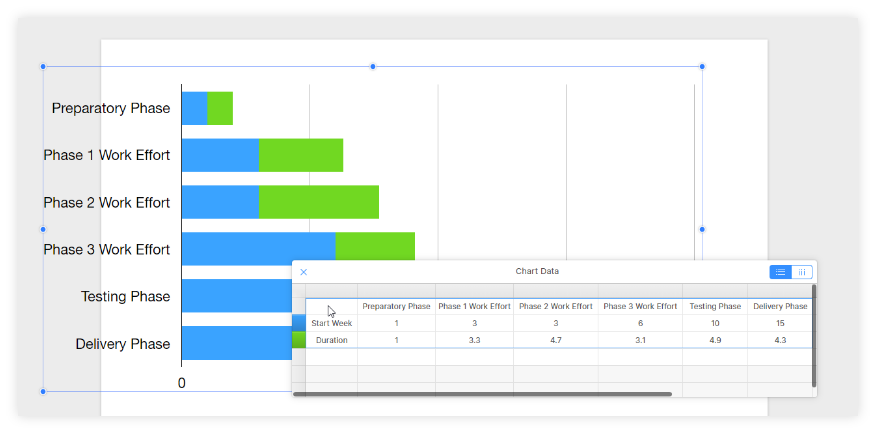Click the Phase 1 Work Effort axis label
Viewport: 876px width, 434px height.
[x=107, y=155]
